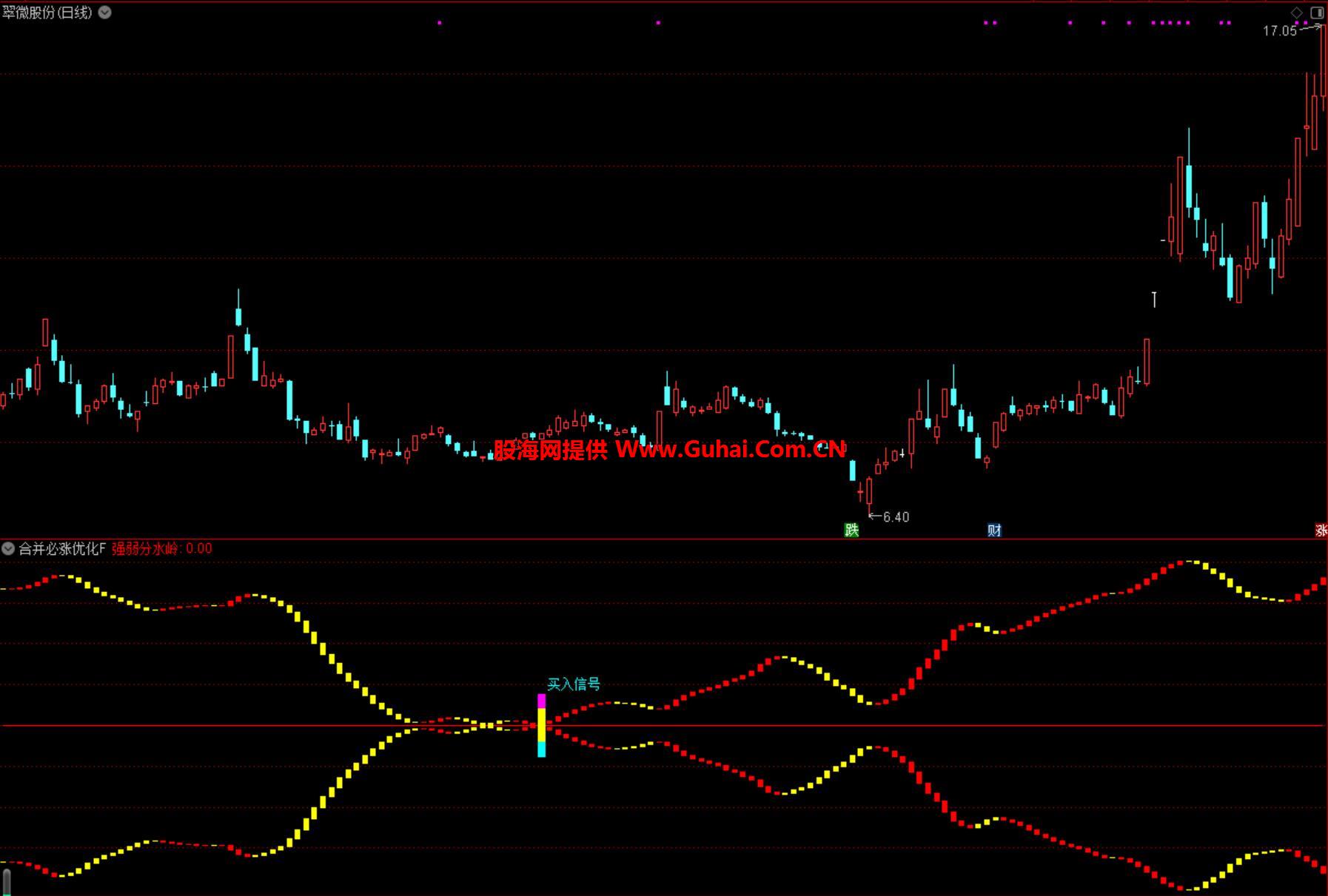Click the green 跌 event marker
This screenshot has width=1328, height=896.
851,530
